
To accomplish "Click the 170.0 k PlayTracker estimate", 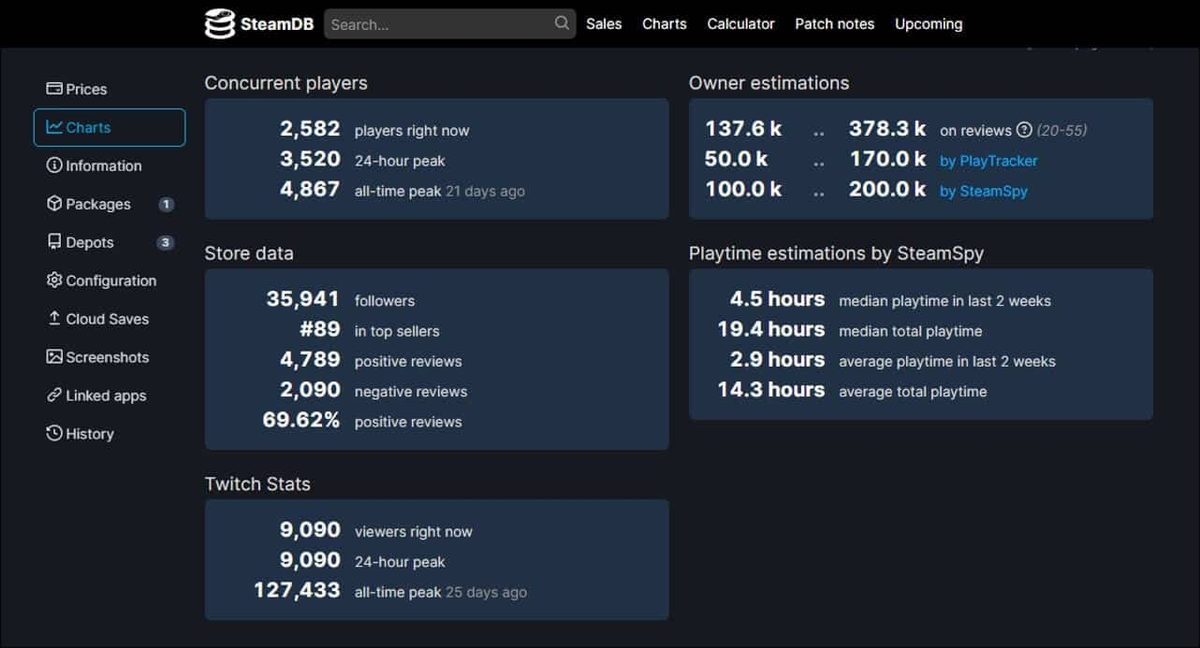I will click(888, 159).
